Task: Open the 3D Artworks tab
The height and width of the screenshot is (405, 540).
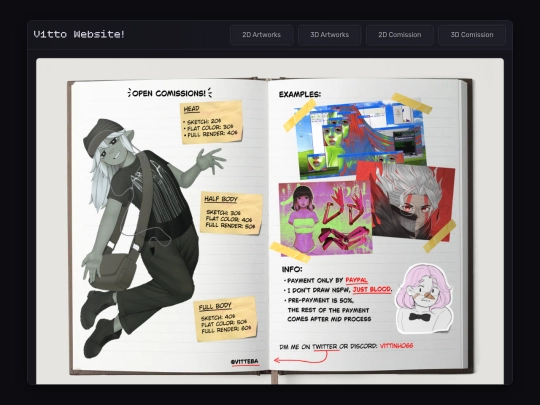Action: tap(330, 35)
